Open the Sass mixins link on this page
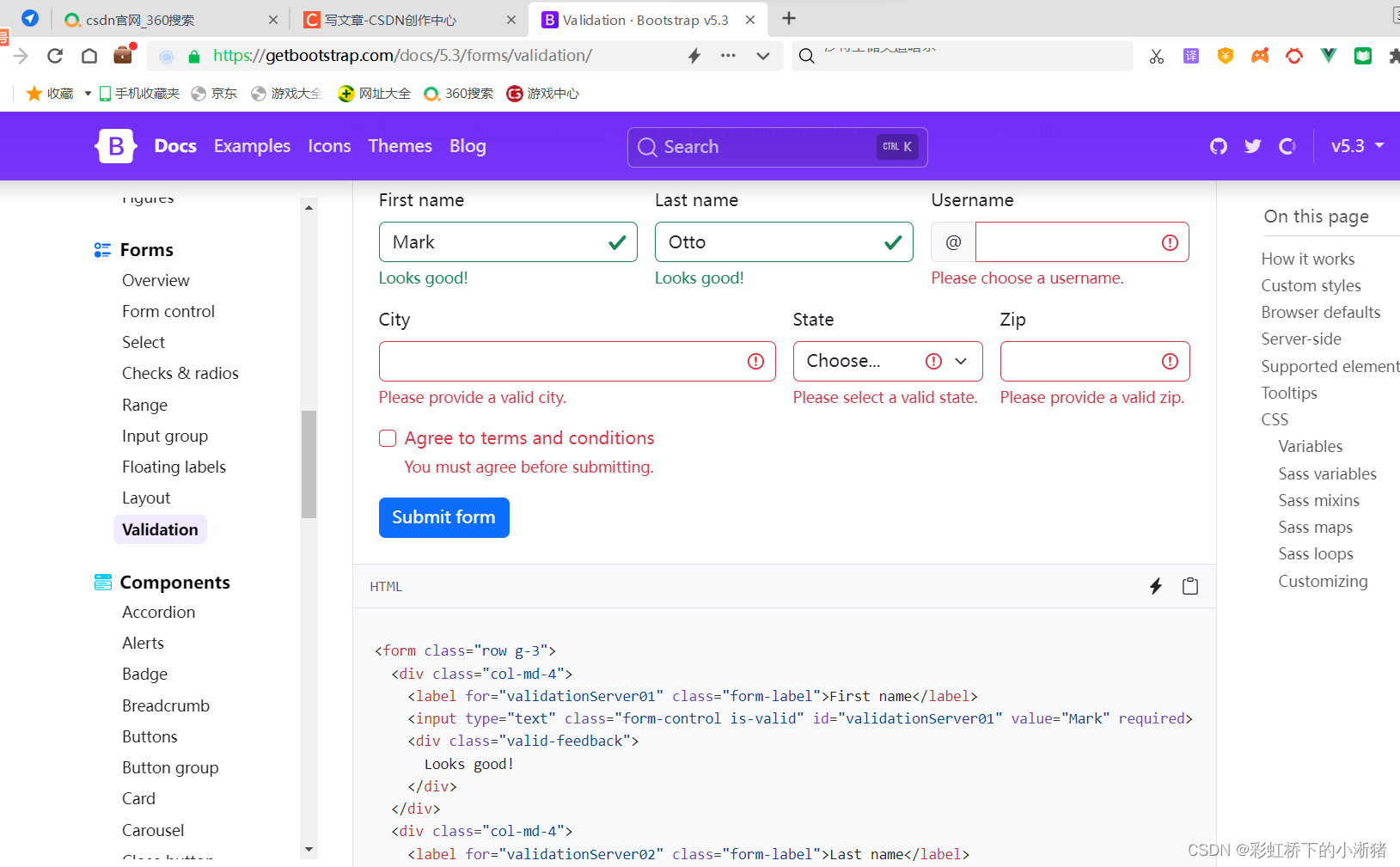This screenshot has height=867, width=1400. coord(1318,500)
